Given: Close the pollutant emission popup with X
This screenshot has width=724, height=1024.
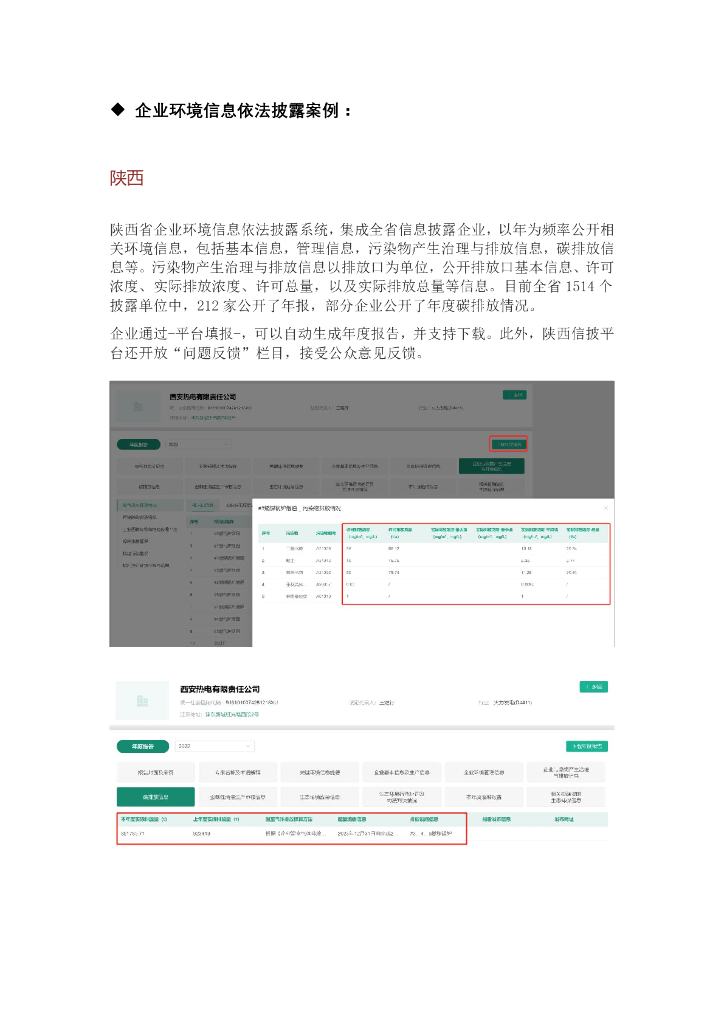Looking at the screenshot, I should 605,507.
